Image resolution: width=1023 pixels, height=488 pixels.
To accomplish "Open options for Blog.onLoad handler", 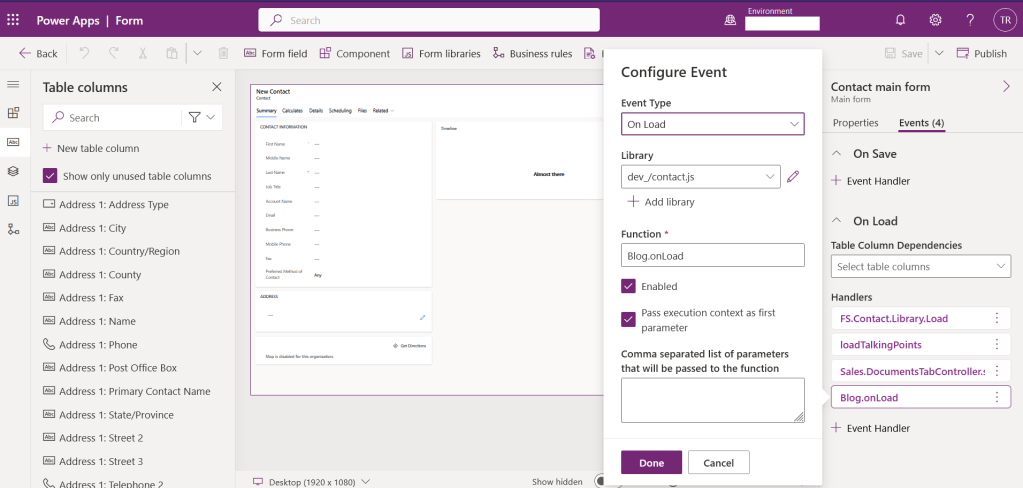I will coord(996,397).
